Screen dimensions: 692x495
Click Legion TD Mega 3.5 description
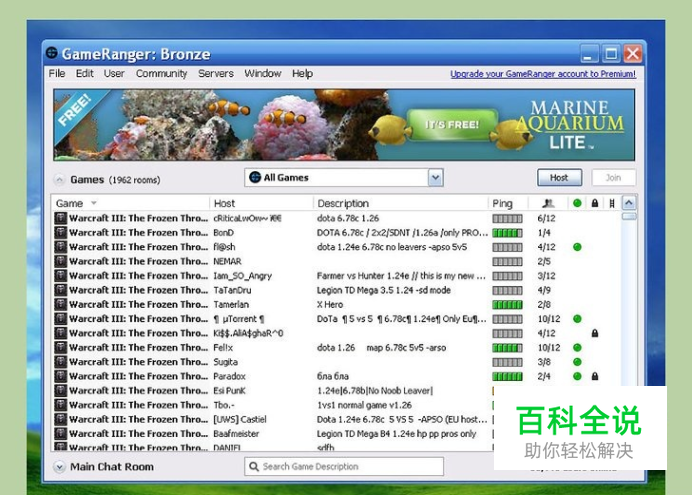[x=384, y=290]
